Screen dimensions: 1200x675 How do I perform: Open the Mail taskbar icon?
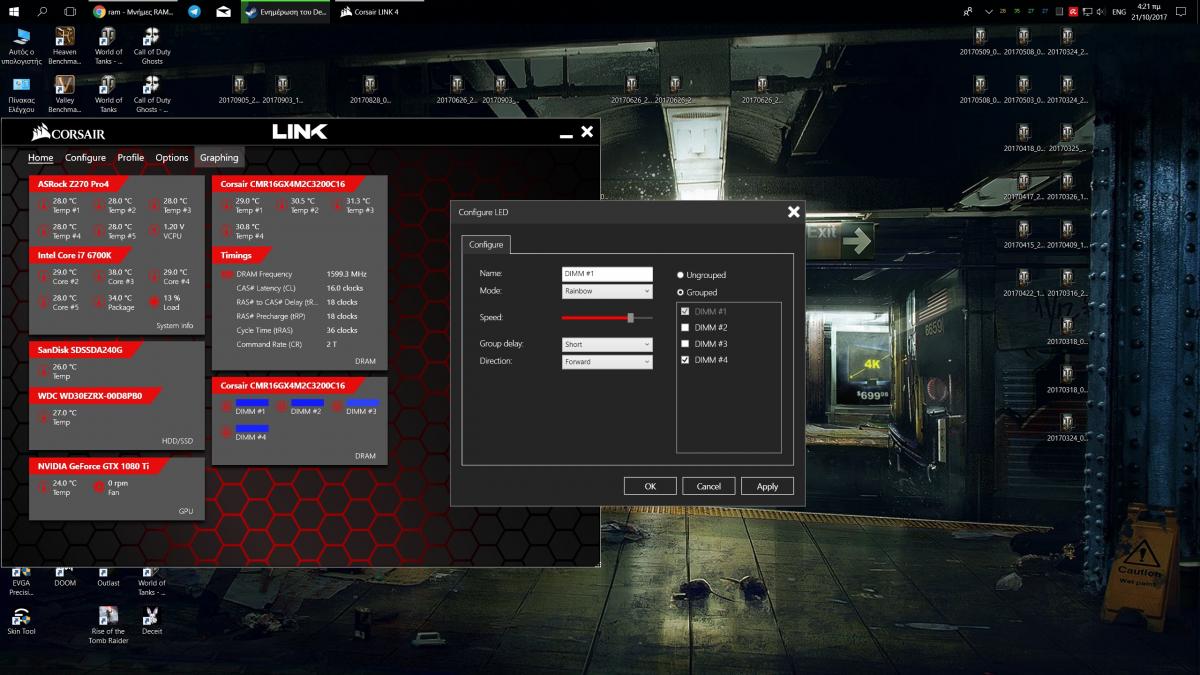tap(224, 12)
